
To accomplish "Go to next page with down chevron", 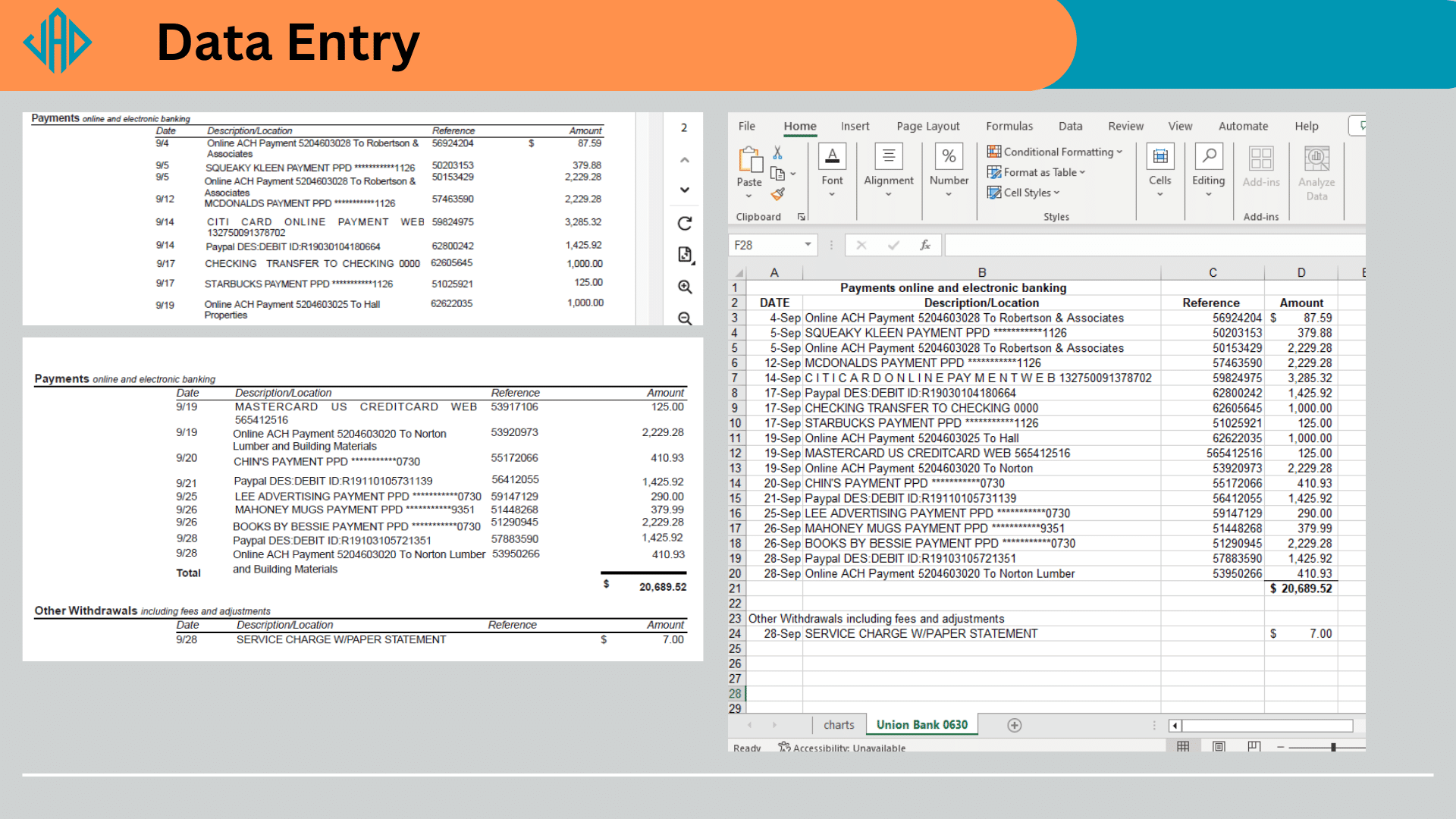I will pos(685,190).
